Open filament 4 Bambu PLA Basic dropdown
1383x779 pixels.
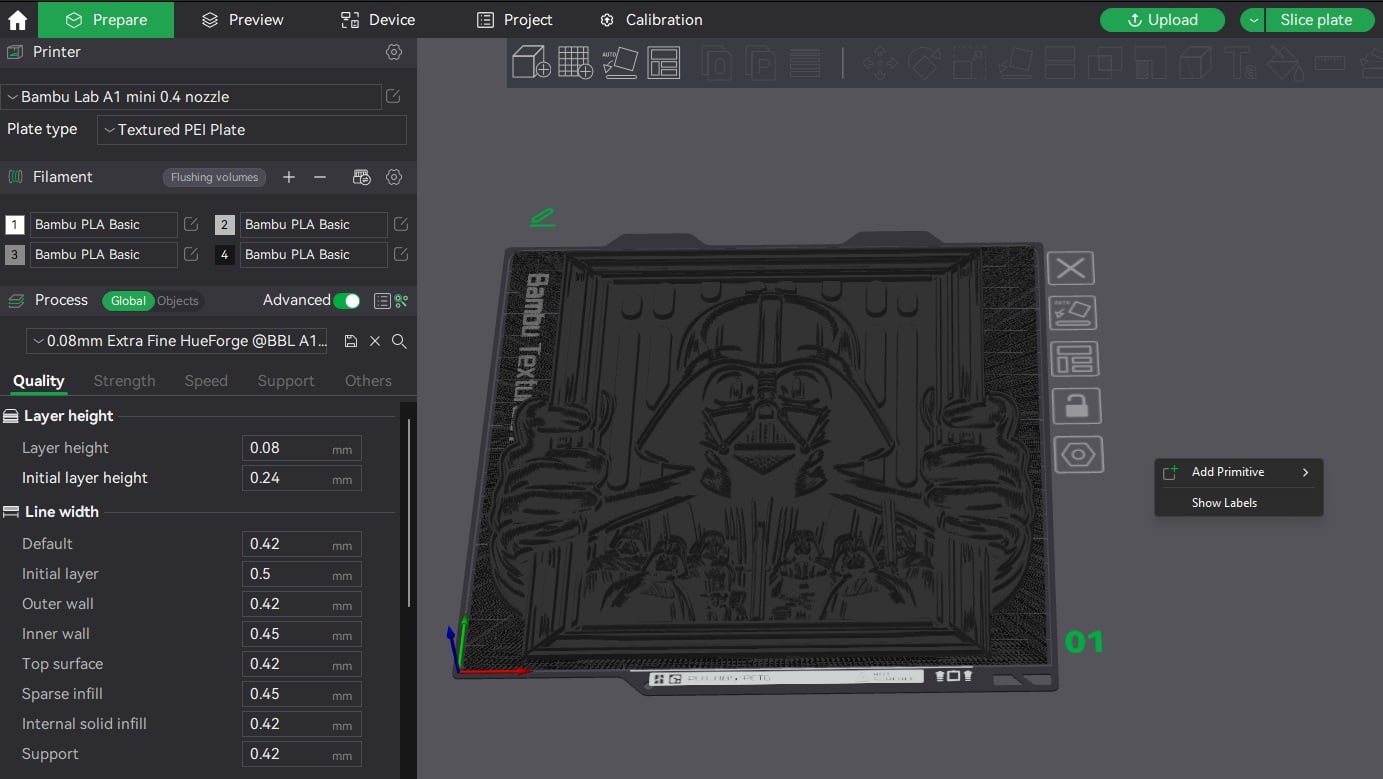tap(313, 254)
